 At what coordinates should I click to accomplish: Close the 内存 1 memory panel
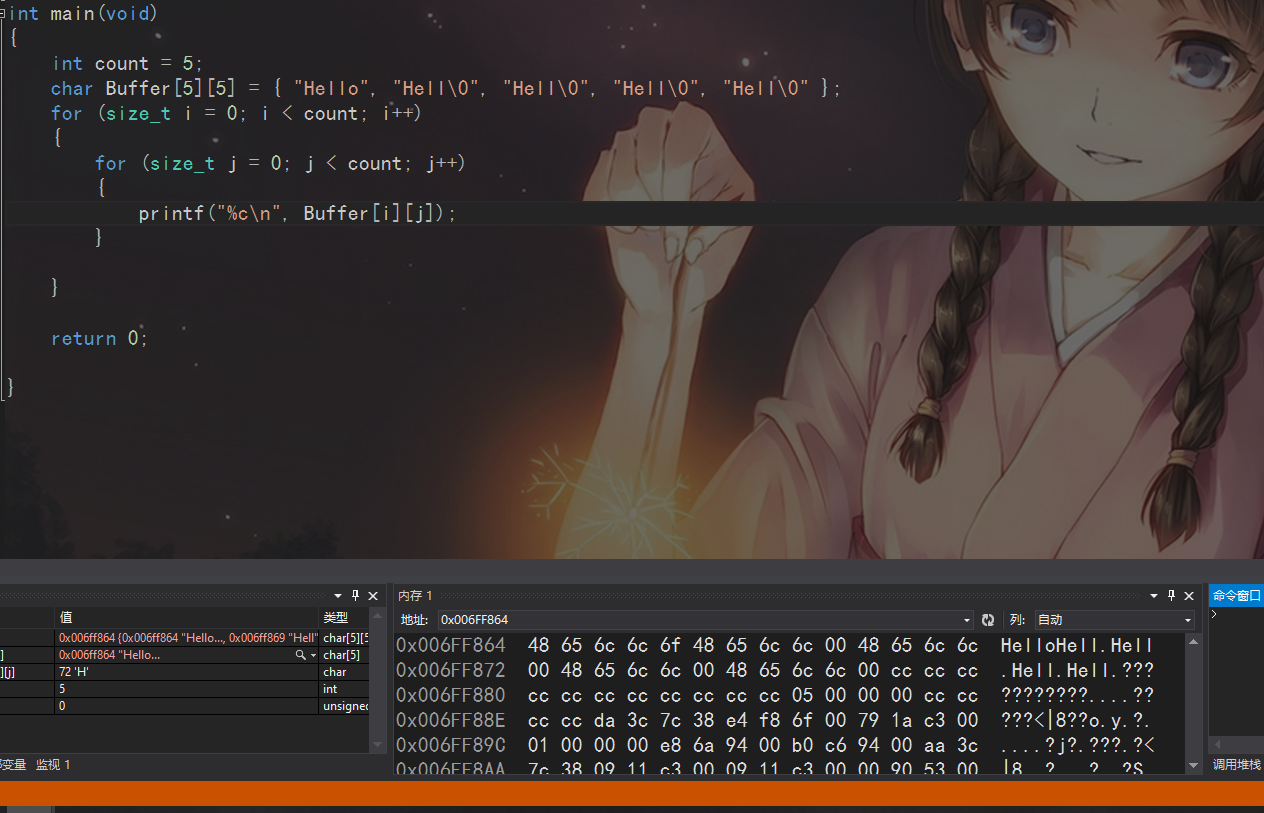pos(1189,595)
